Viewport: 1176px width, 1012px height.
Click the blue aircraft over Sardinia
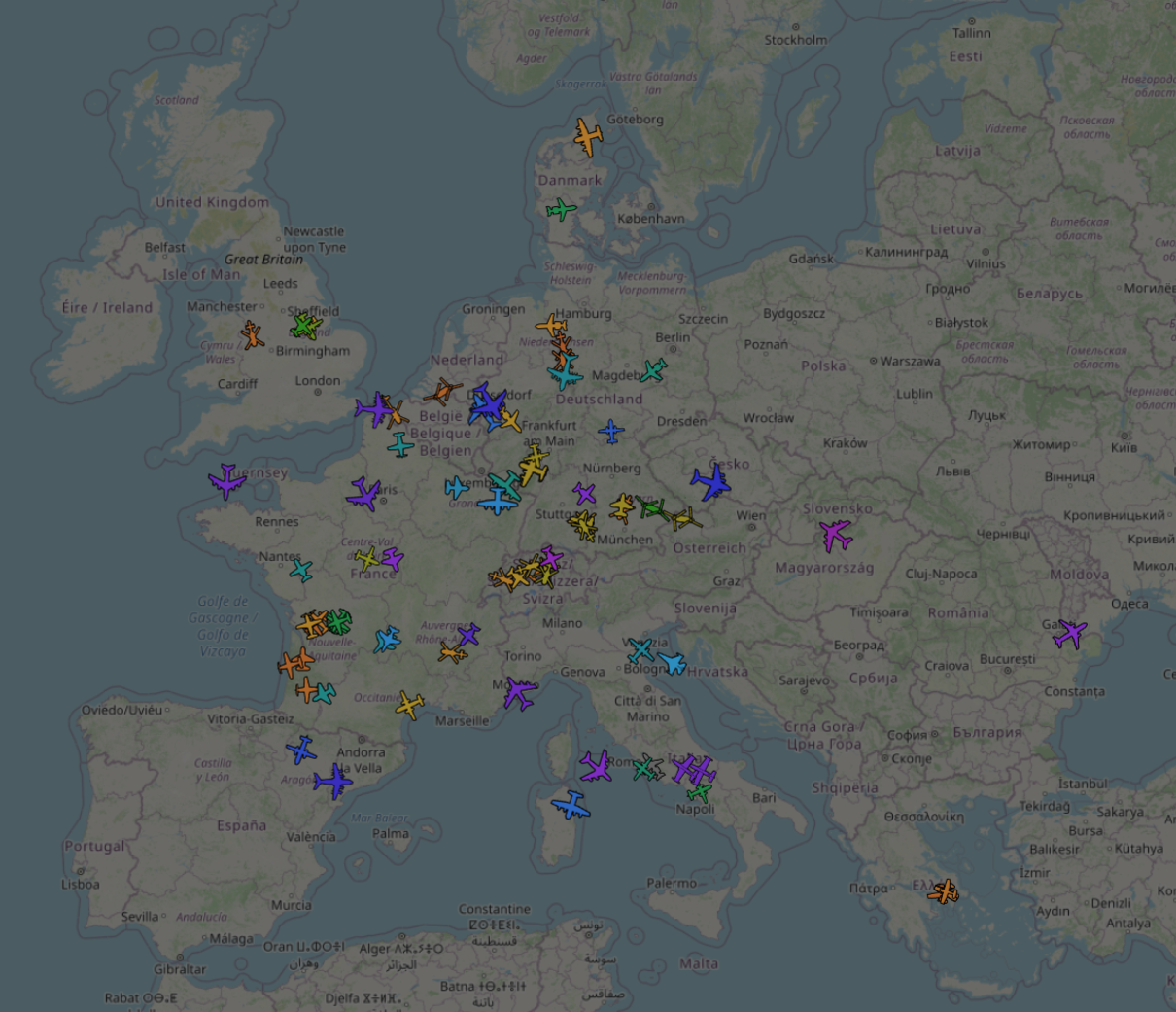tap(571, 805)
